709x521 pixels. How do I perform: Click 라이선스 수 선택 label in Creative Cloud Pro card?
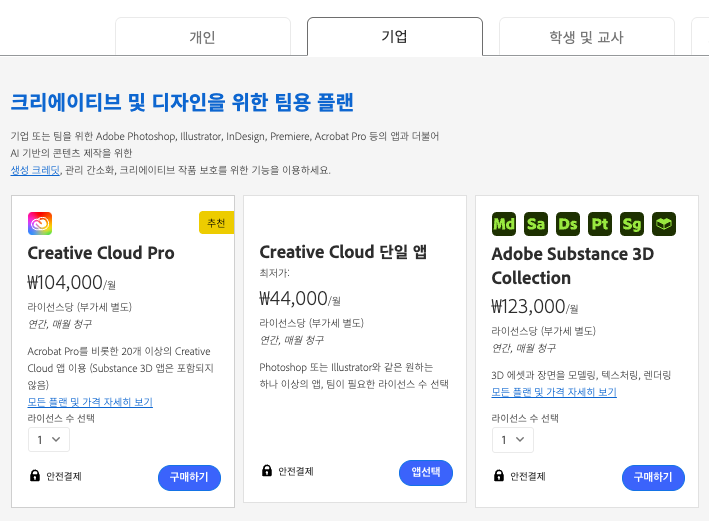[x=61, y=418]
